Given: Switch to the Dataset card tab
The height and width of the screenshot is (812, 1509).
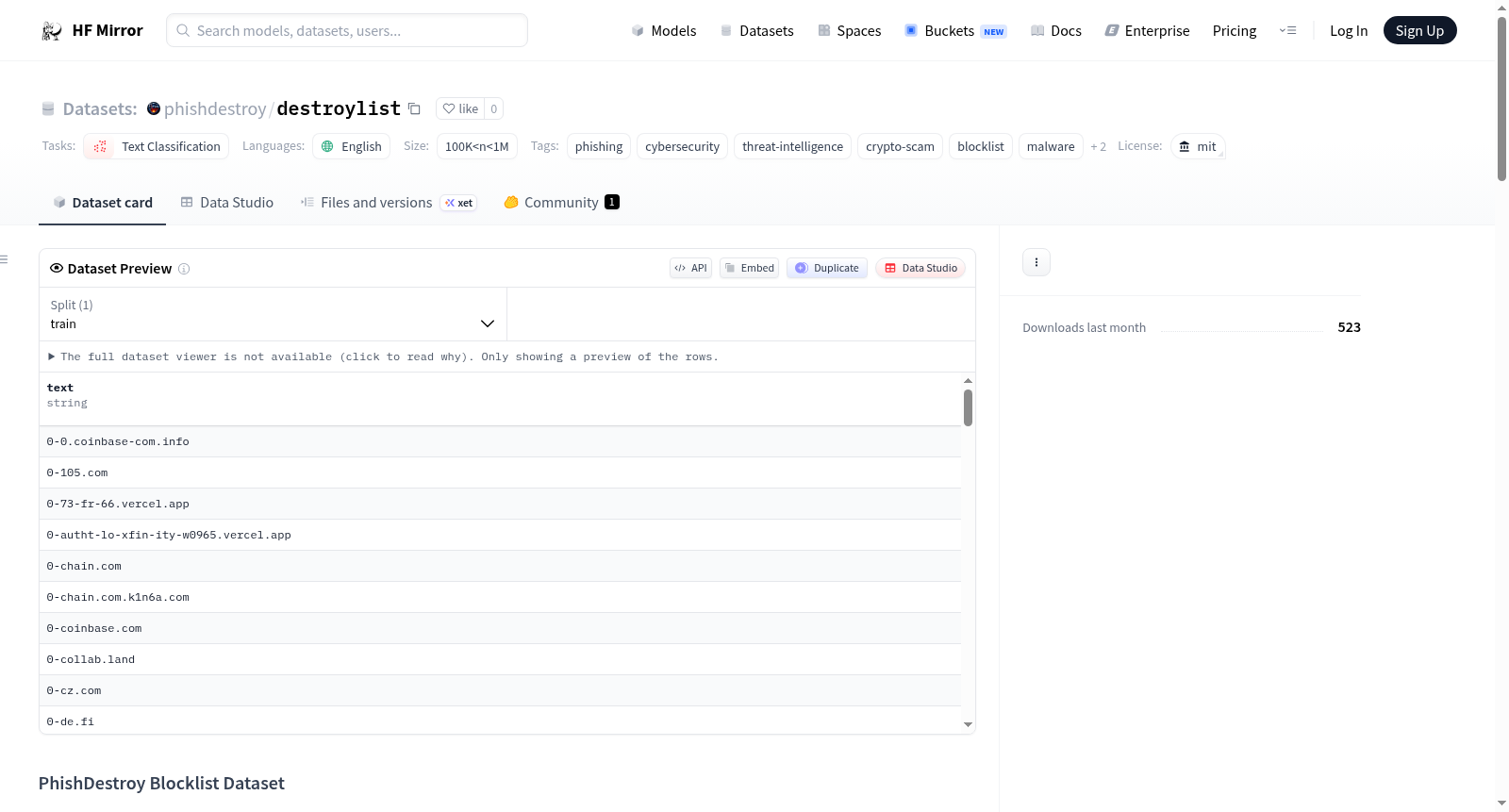Looking at the screenshot, I should click(x=103, y=203).
